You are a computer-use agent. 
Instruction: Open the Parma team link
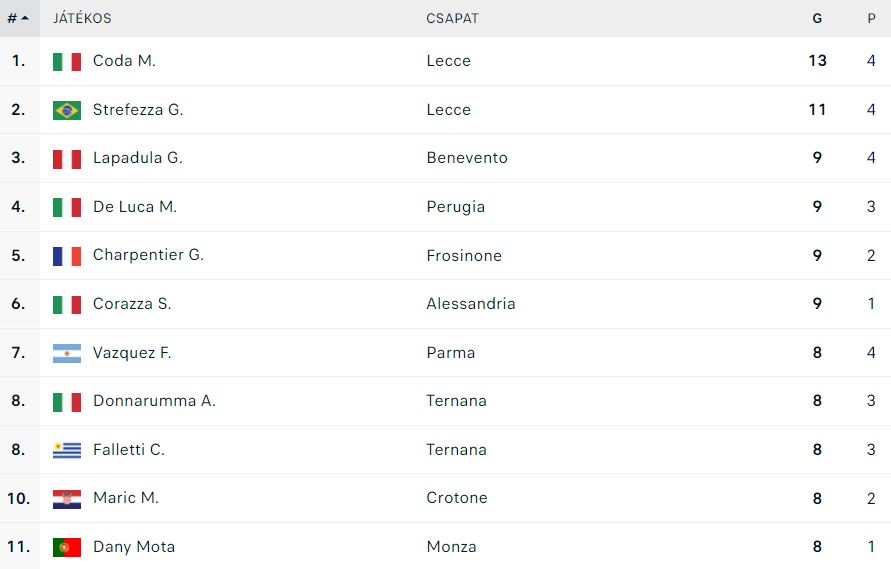451,353
